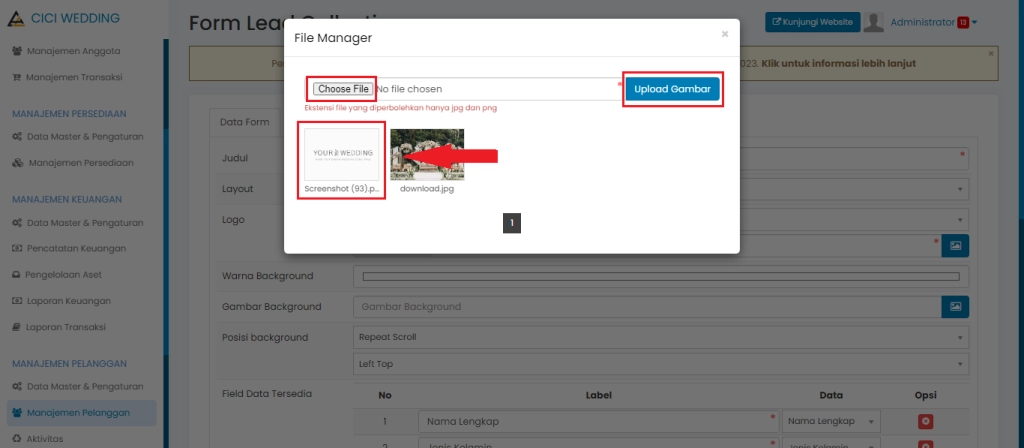Go to page 1 in pagination
Viewport: 1024px width, 448px height.
tap(511, 224)
